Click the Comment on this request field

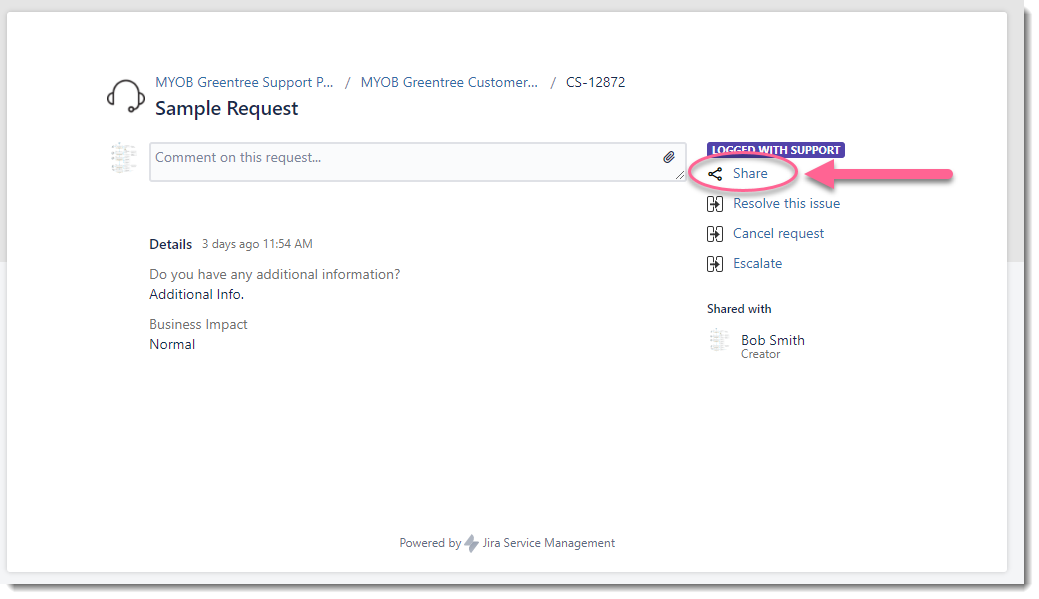coord(417,162)
